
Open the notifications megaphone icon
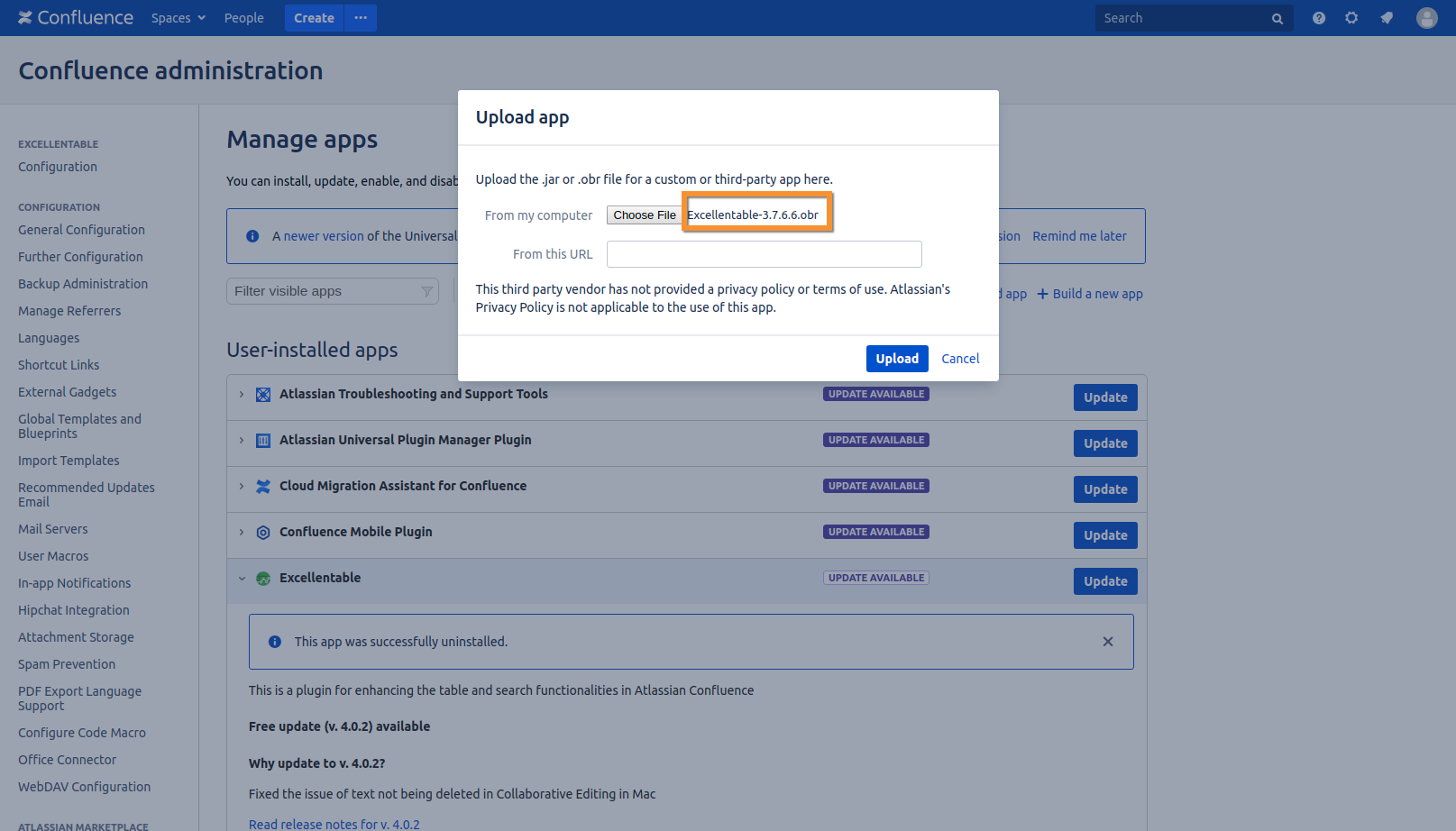[x=1387, y=18]
